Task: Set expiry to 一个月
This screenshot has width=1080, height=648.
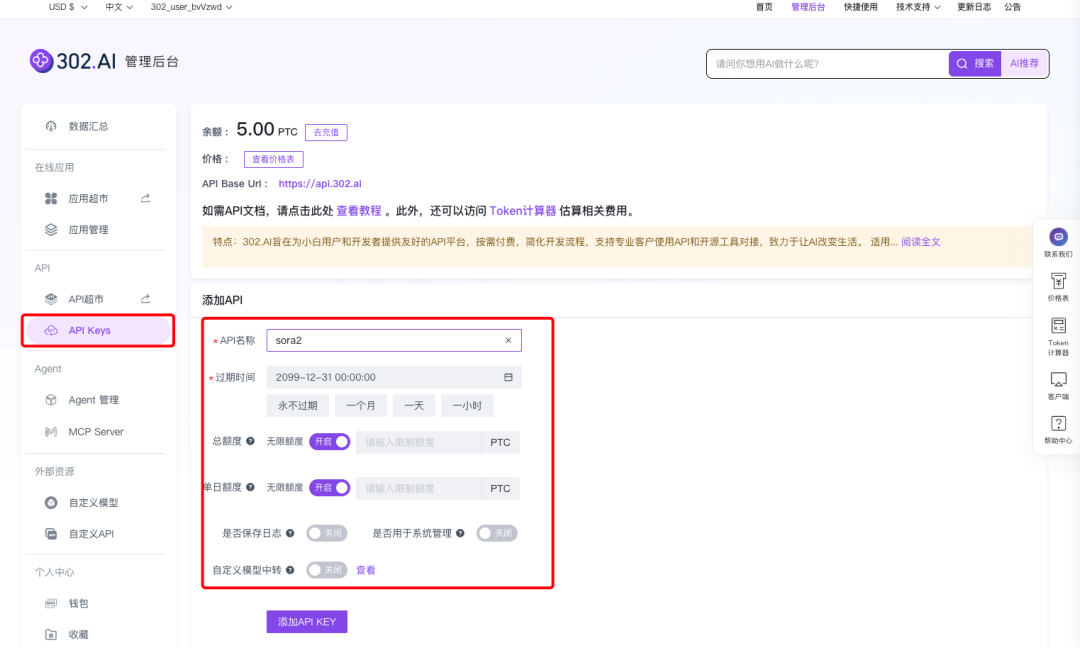Action: (x=361, y=406)
